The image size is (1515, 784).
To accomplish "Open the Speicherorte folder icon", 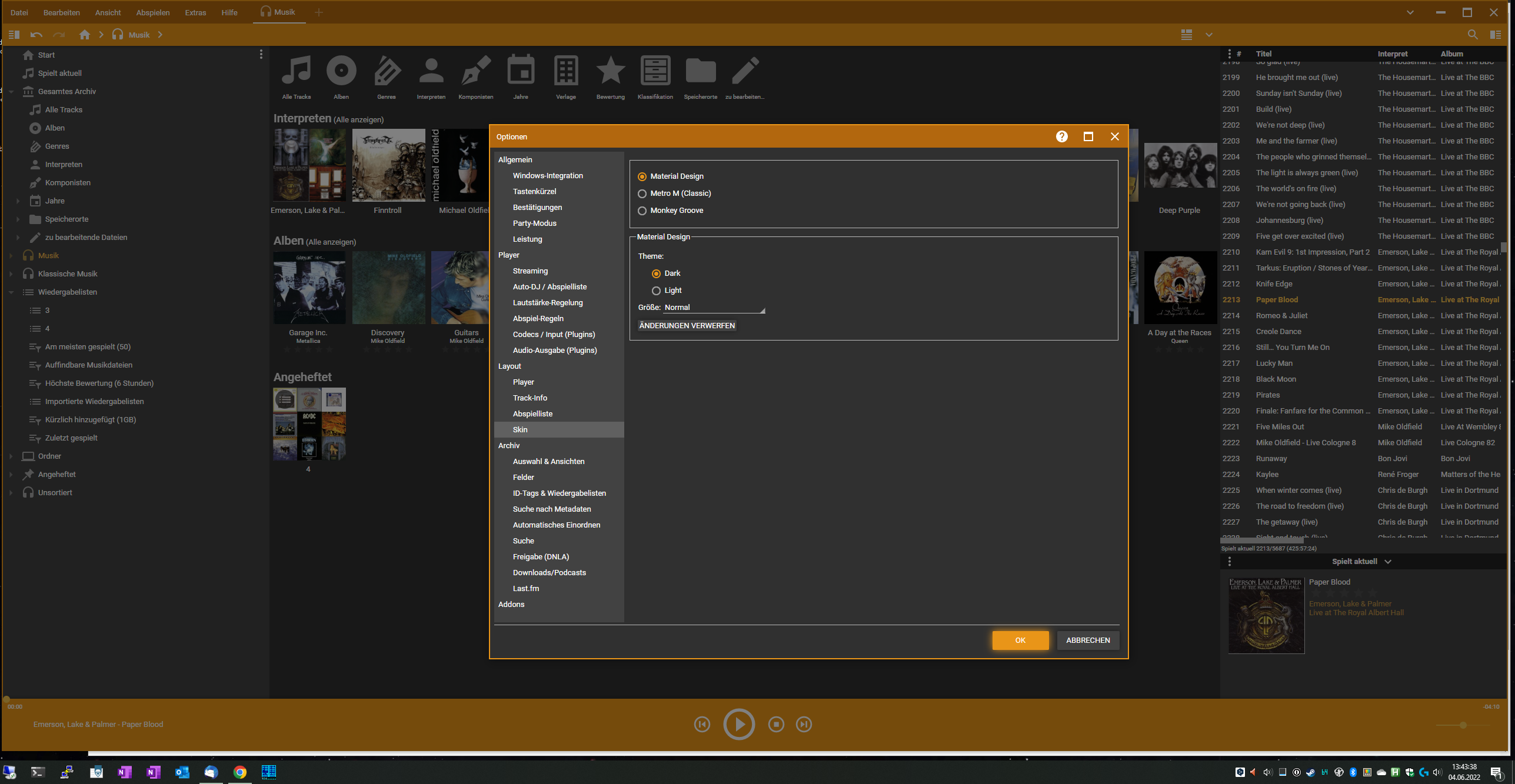I will [x=701, y=71].
